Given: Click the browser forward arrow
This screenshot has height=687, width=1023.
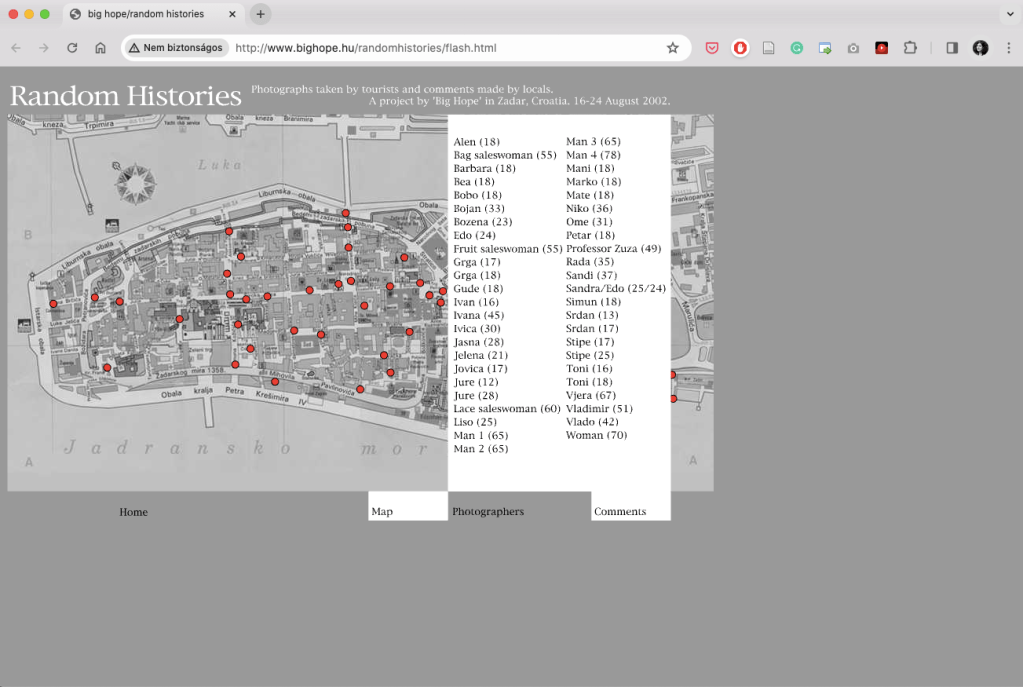Looking at the screenshot, I should (44, 48).
